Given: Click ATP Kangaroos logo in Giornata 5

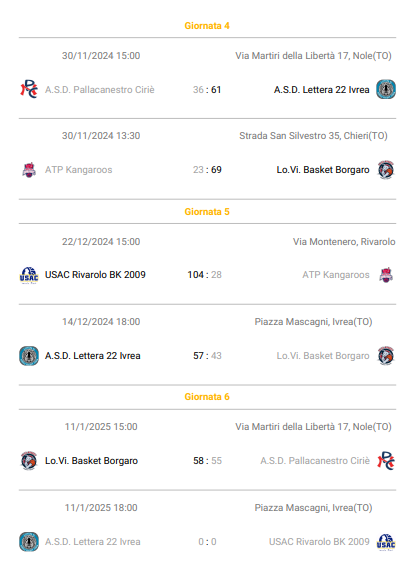Looking at the screenshot, I should point(386,275).
